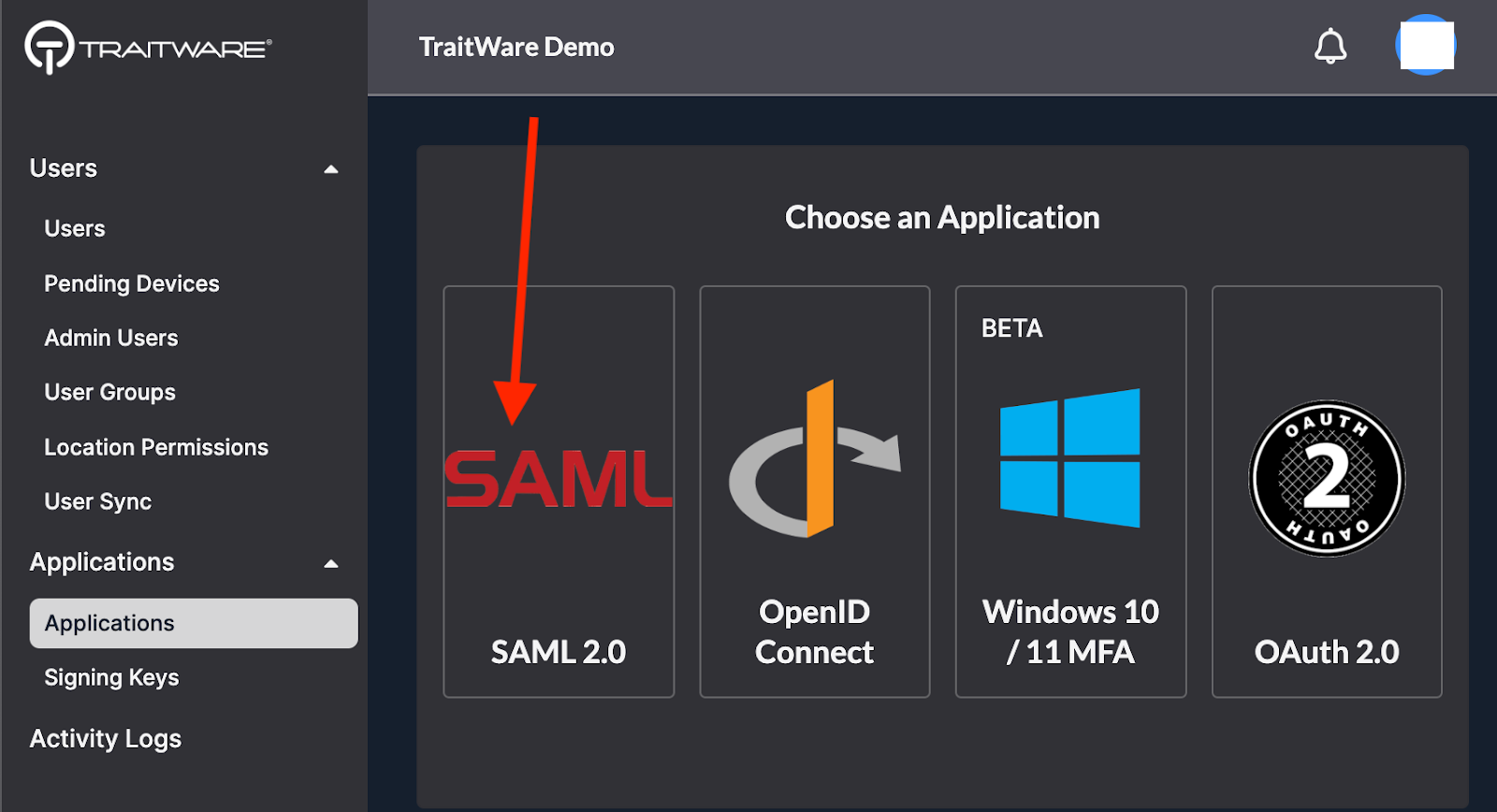Screen dimensions: 1497x812
Task: Go to the Users sub-item
Action: tap(75, 228)
